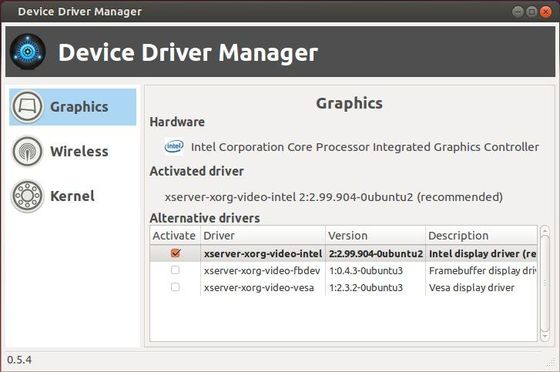Close the Device Driver Manager window
The height and width of the screenshot is (372, 560).
[546, 12]
